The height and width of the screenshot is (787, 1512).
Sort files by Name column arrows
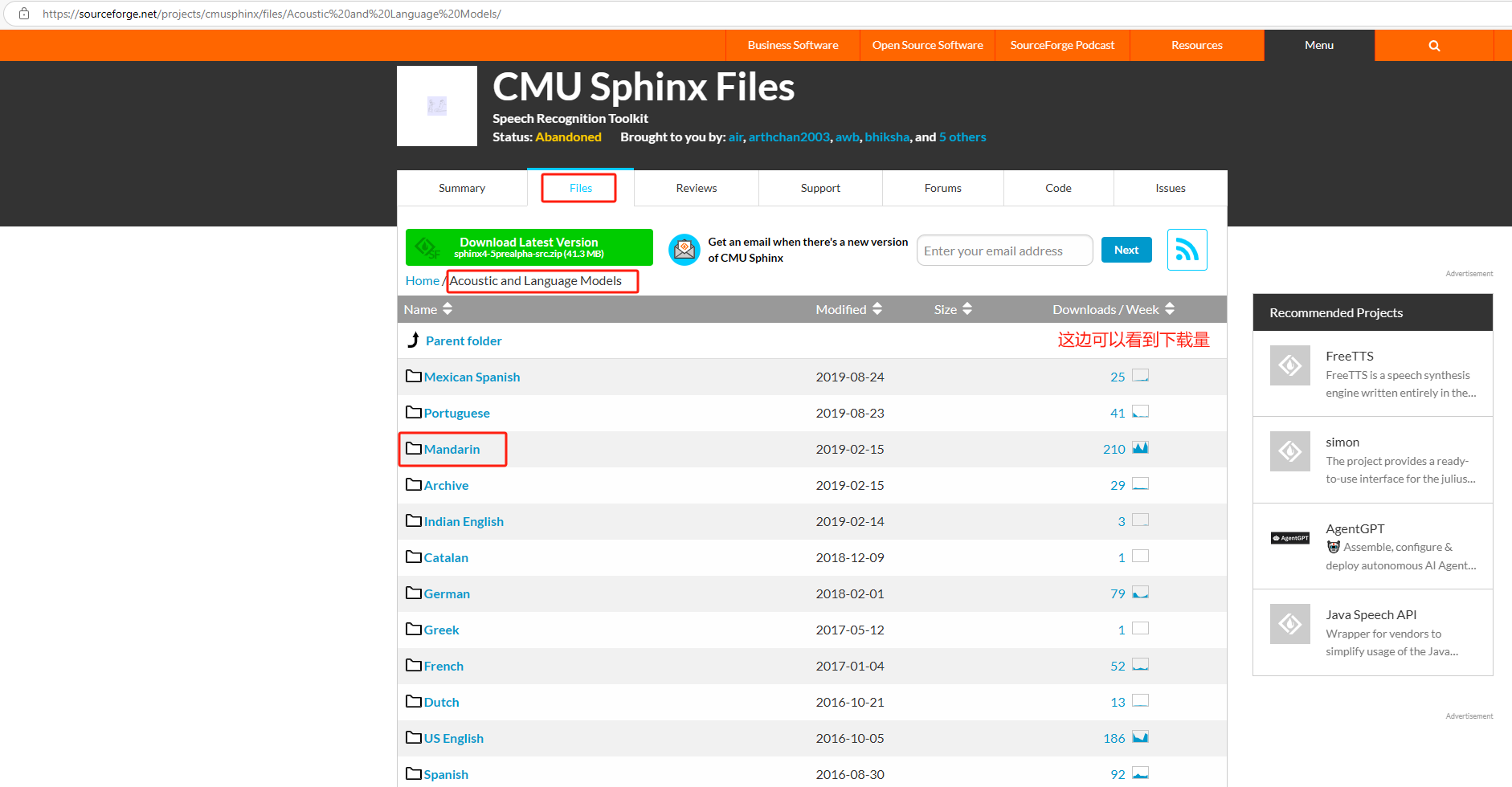(447, 309)
